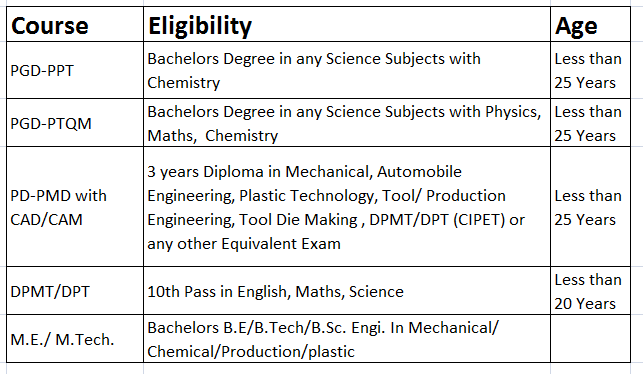Screen dimensions: 643x374
Task: Click the empty age cell for M.E./M.Tech.
Action: tap(591, 339)
